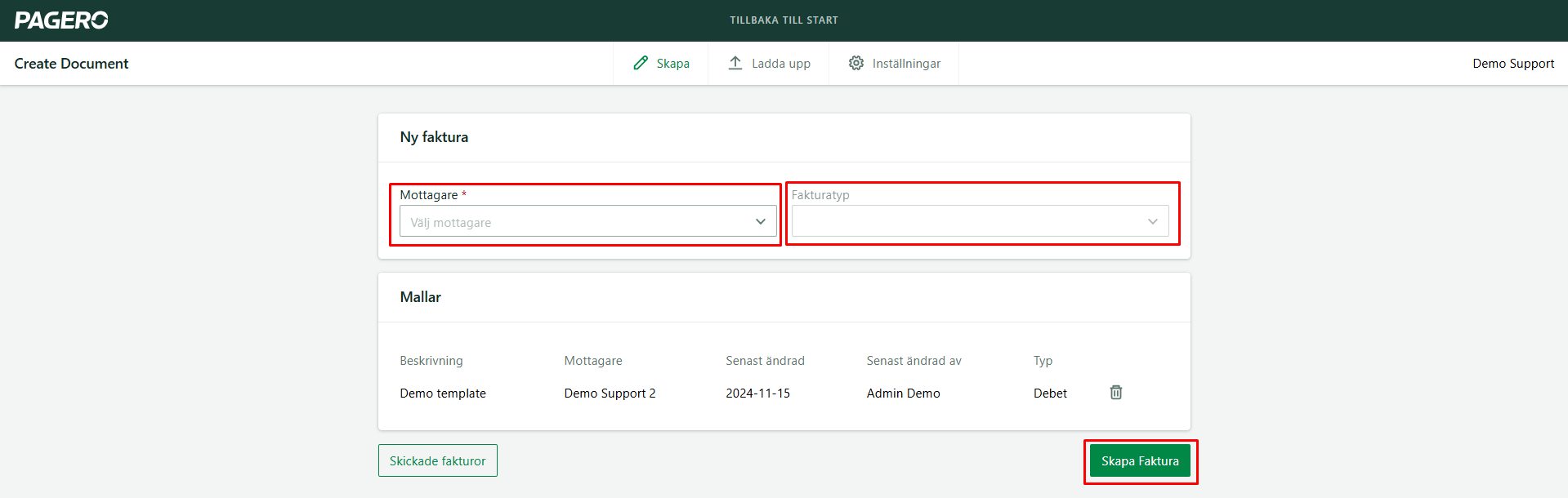Click the Beskrivning column header
1568x498 pixels.
[x=431, y=361]
